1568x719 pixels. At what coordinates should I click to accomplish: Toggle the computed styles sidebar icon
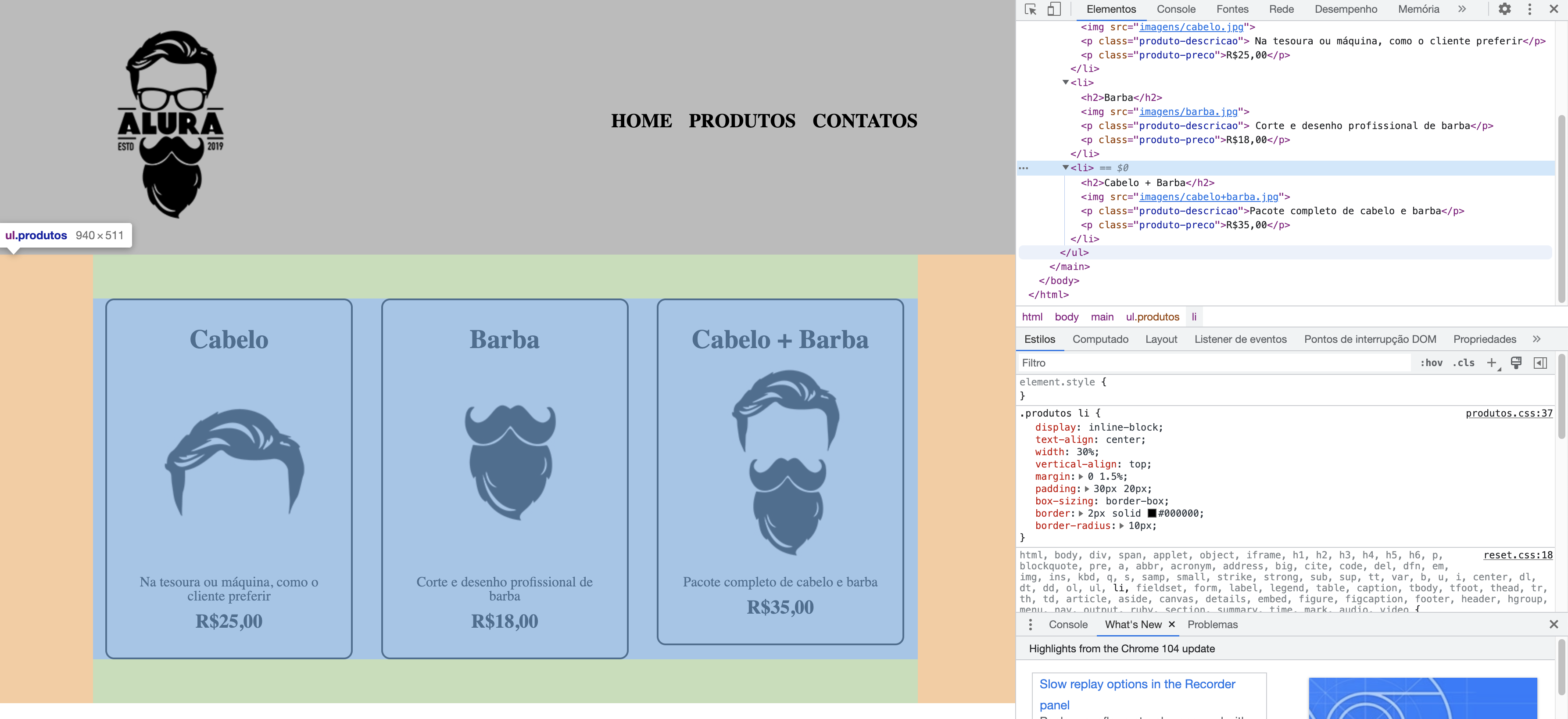[1540, 363]
